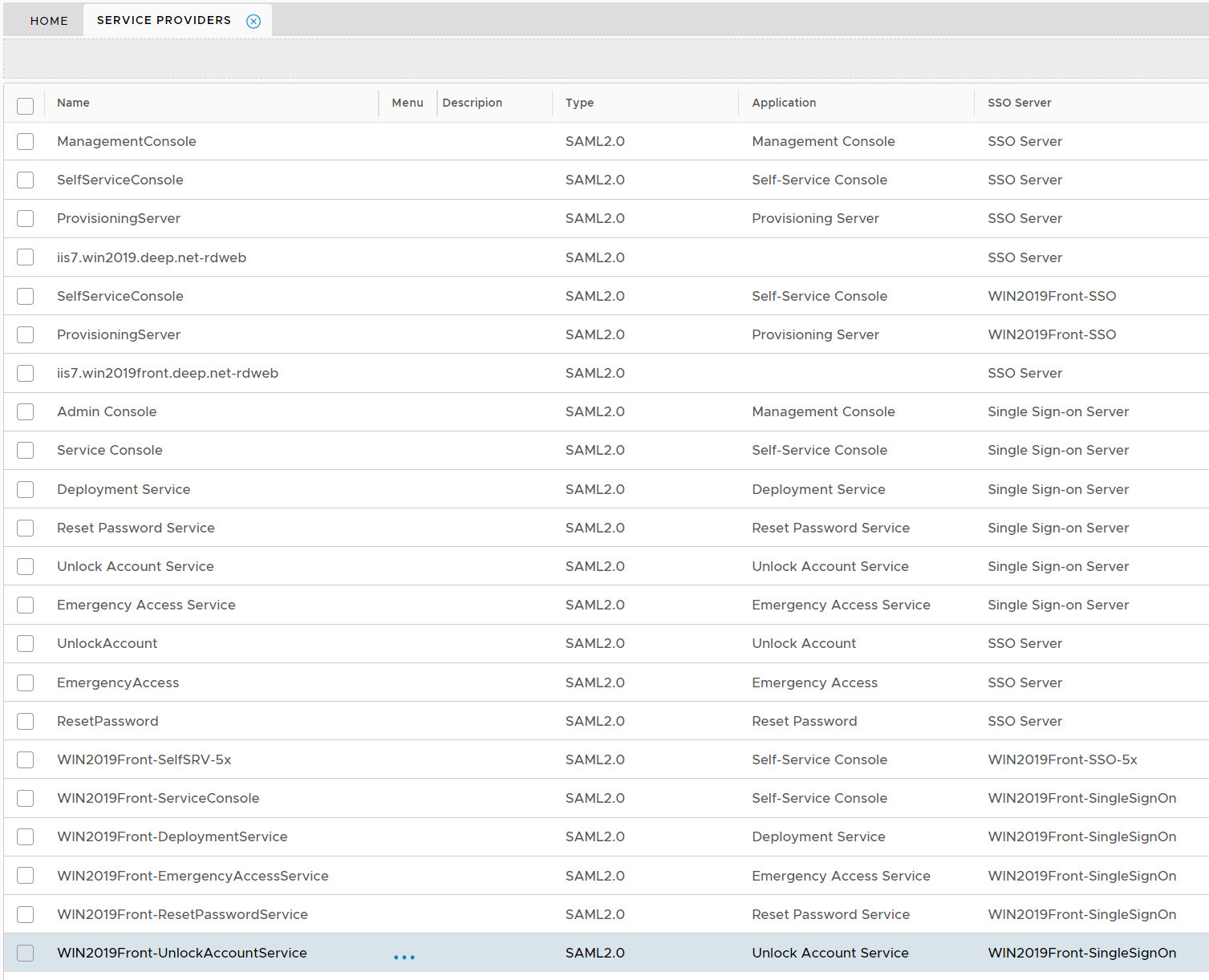The image size is (1209, 980).
Task: Select the Service Providers tab
Action: pos(164,20)
